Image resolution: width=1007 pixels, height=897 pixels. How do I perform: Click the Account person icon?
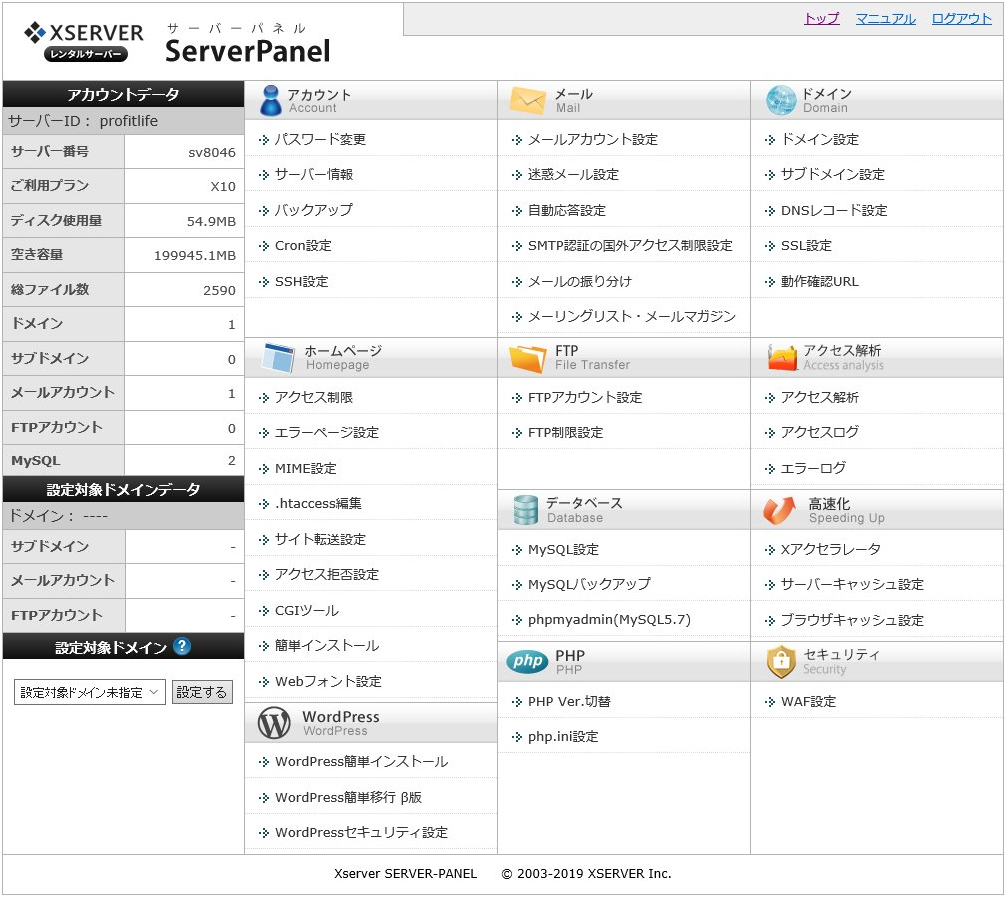[x=270, y=101]
